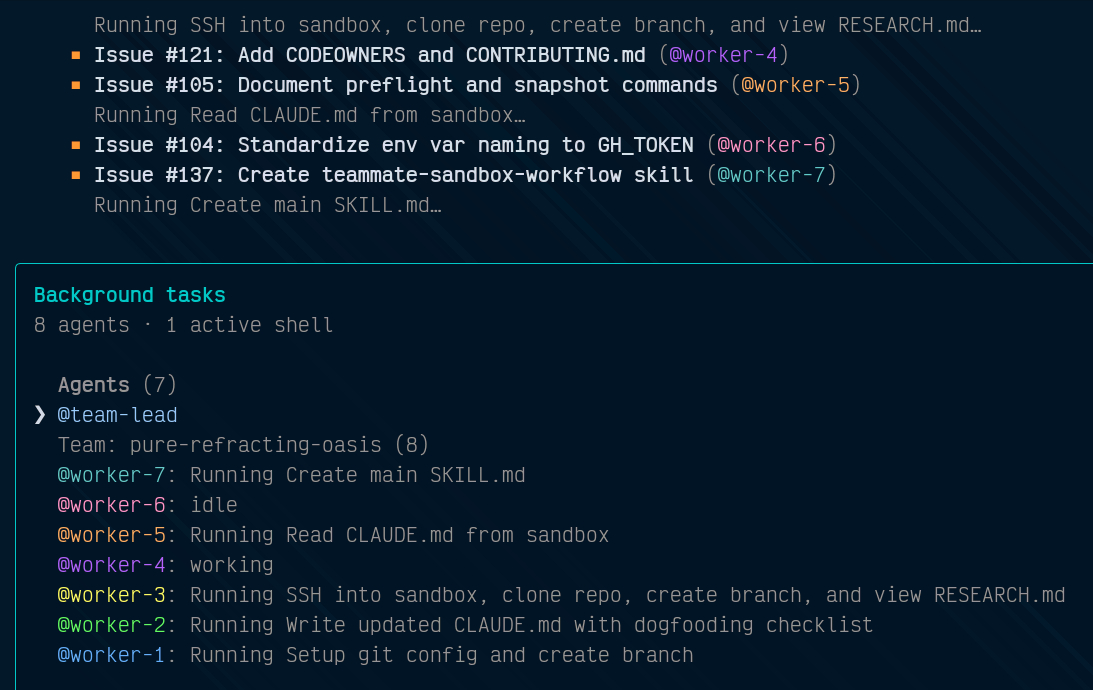The image size is (1093, 690).
Task: Click the @worker-4 mention on Issue #121
Action: tap(724, 55)
